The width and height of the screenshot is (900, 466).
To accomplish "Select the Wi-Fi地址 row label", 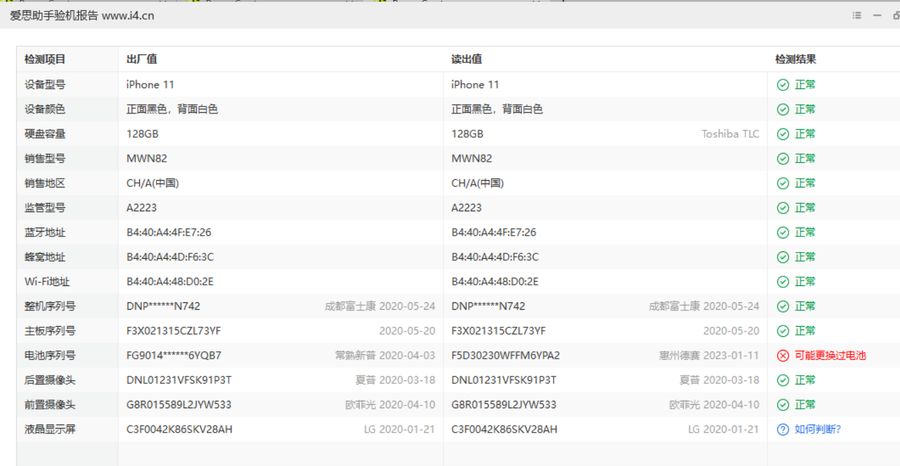I will [47, 282].
